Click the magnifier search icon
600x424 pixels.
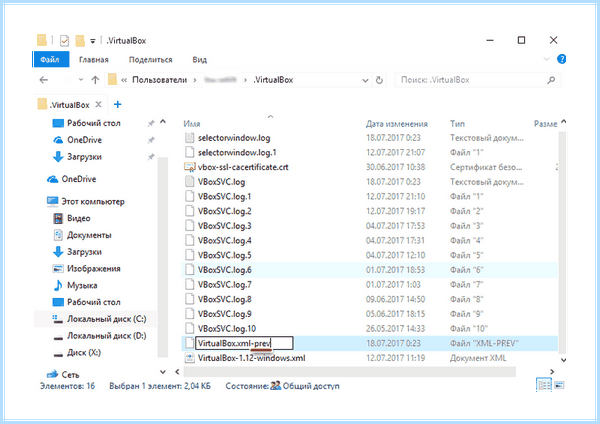551,80
